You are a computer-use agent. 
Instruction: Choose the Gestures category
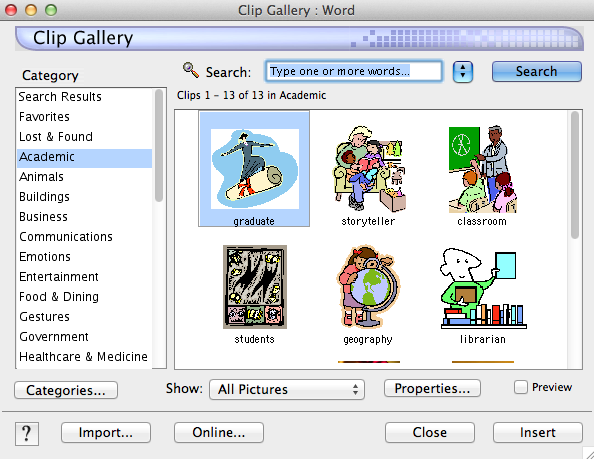[x=84, y=317]
